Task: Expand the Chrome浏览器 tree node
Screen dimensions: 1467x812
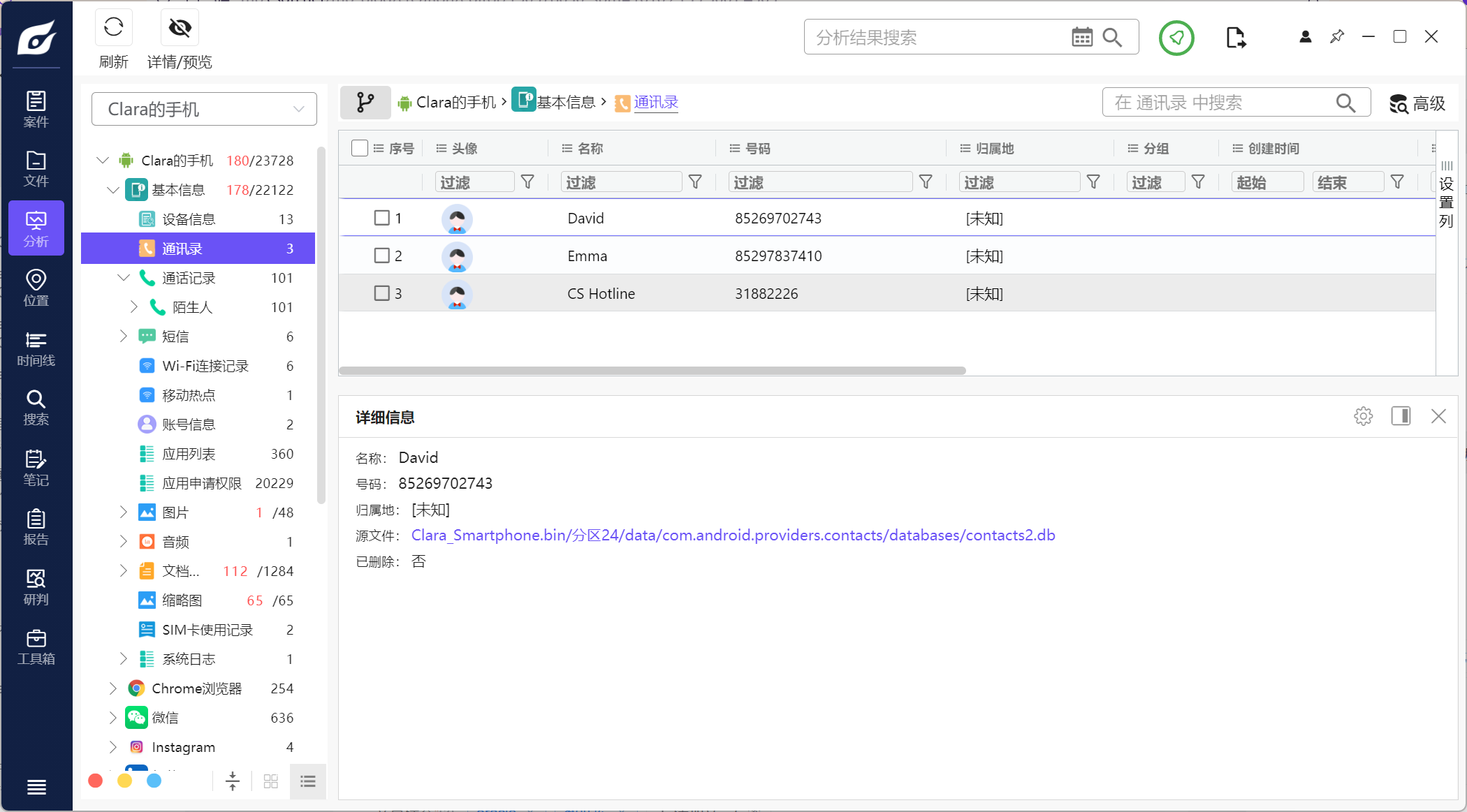Action: pyautogui.click(x=113, y=688)
